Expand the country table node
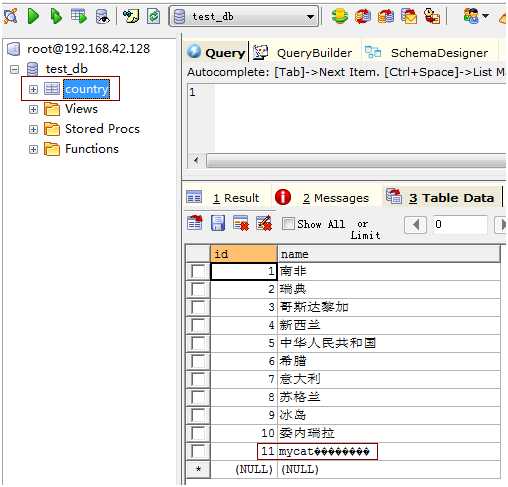 33,89
